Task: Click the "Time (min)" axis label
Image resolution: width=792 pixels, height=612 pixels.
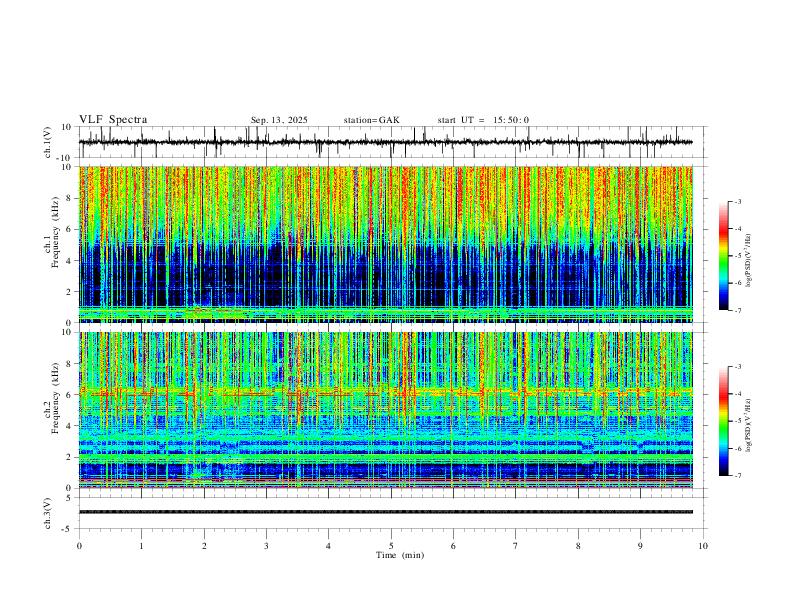Action: [400, 555]
